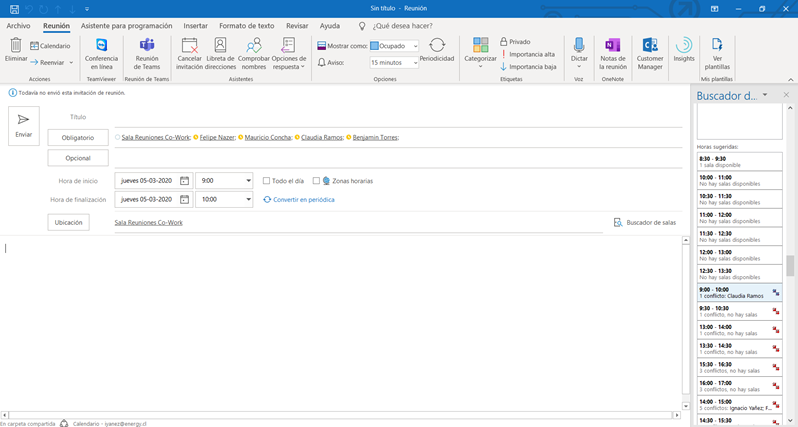Viewport: 798px width, 427px height.
Task: Click Comprobar nombres icon
Action: [x=253, y=45]
